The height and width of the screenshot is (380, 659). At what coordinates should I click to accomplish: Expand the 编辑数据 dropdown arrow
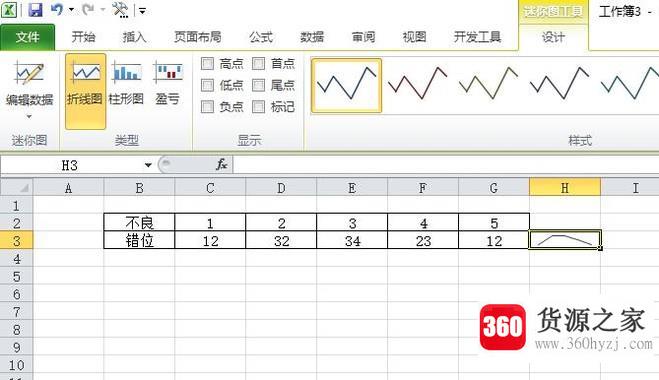pos(29,116)
